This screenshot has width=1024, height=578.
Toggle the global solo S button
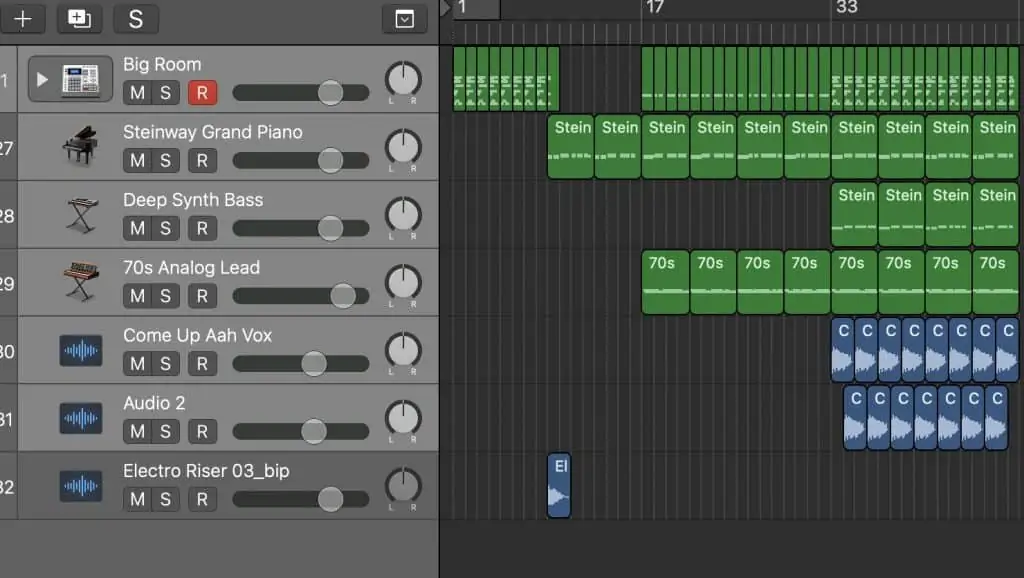pyautogui.click(x=136, y=19)
